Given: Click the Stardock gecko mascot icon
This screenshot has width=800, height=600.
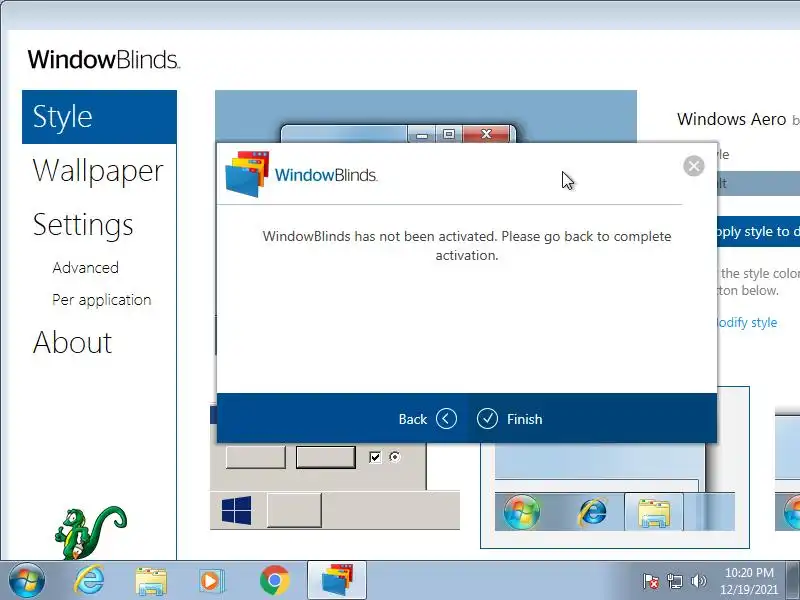Looking at the screenshot, I should pyautogui.click(x=90, y=533).
